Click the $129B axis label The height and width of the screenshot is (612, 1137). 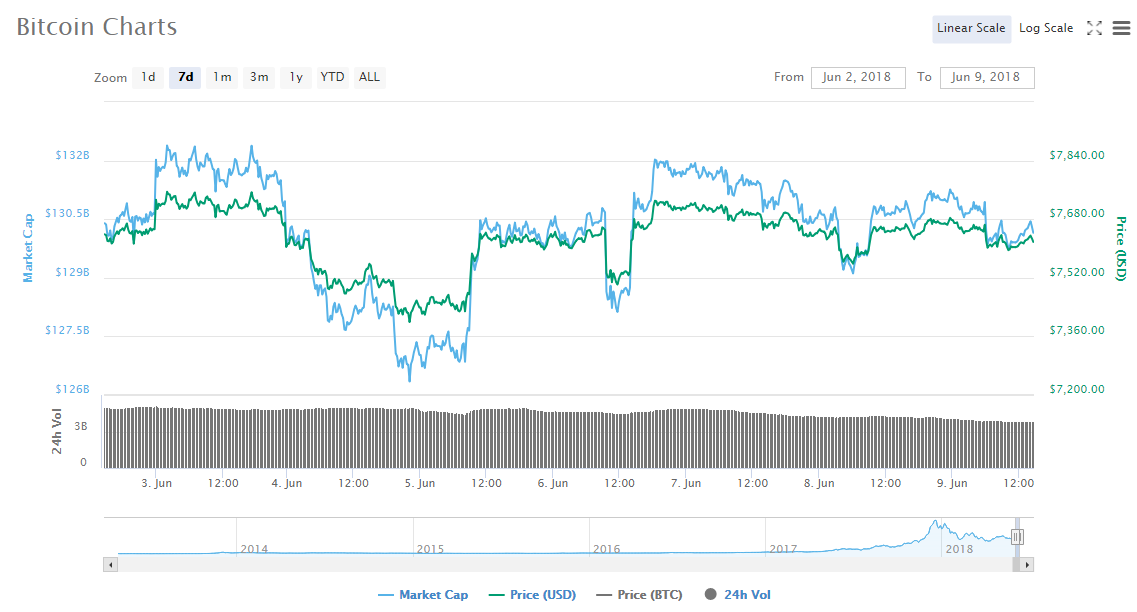tap(73, 272)
